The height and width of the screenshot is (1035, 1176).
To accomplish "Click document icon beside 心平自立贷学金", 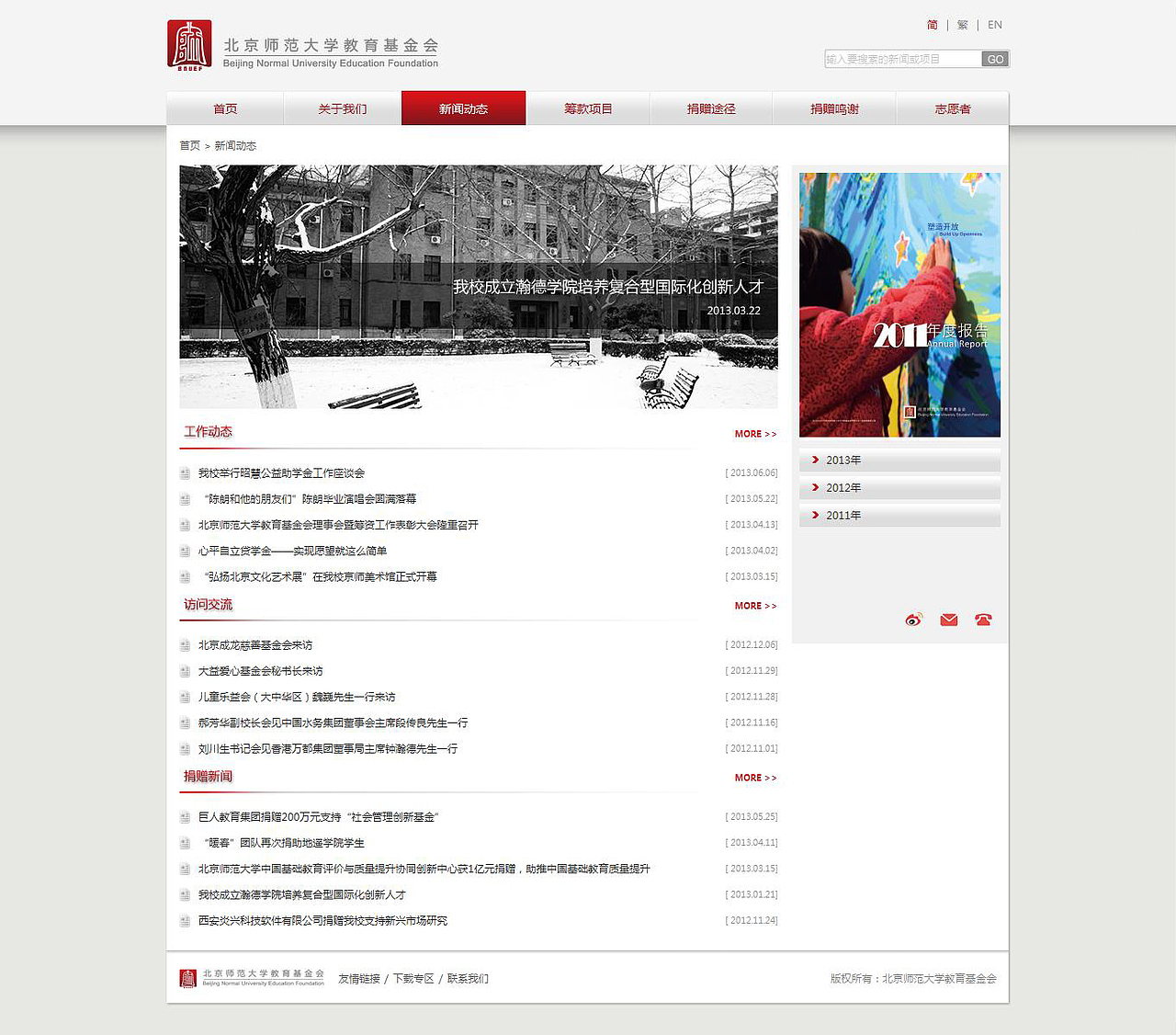I will [x=185, y=552].
